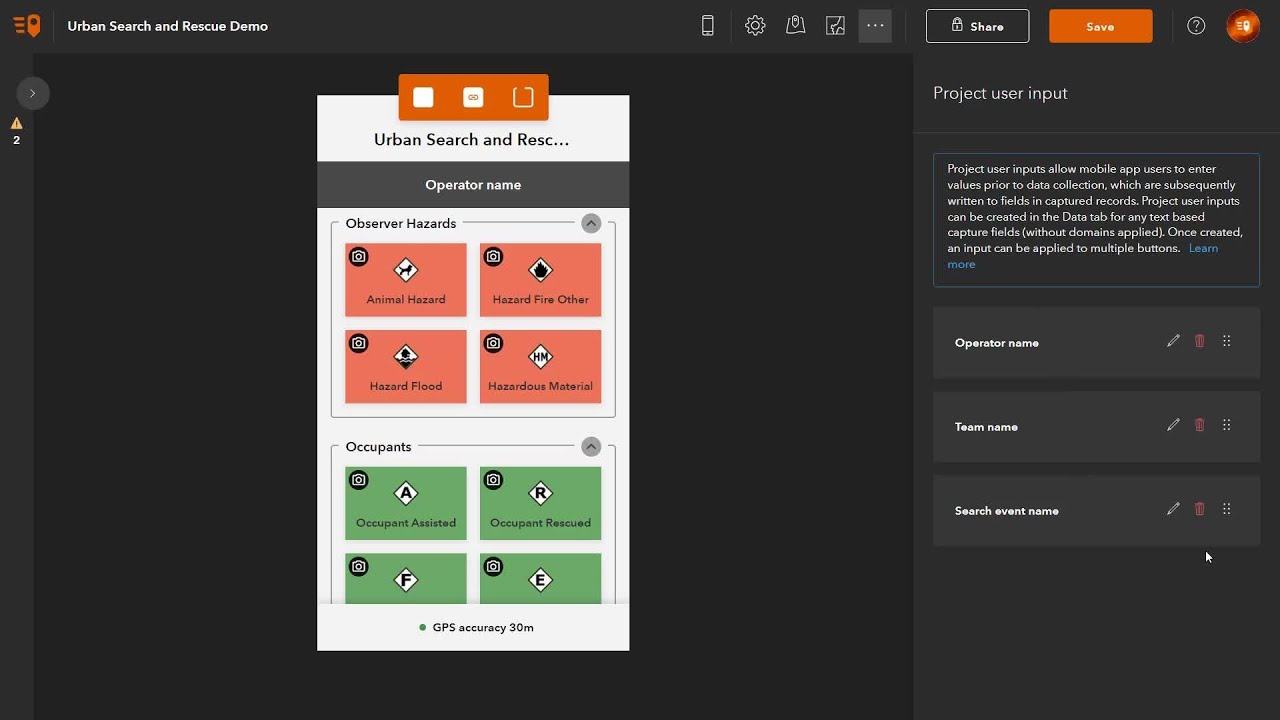Screen dimensions: 1280x720
Task: Click the add group icon in orange toolbar
Action: click(x=523, y=97)
